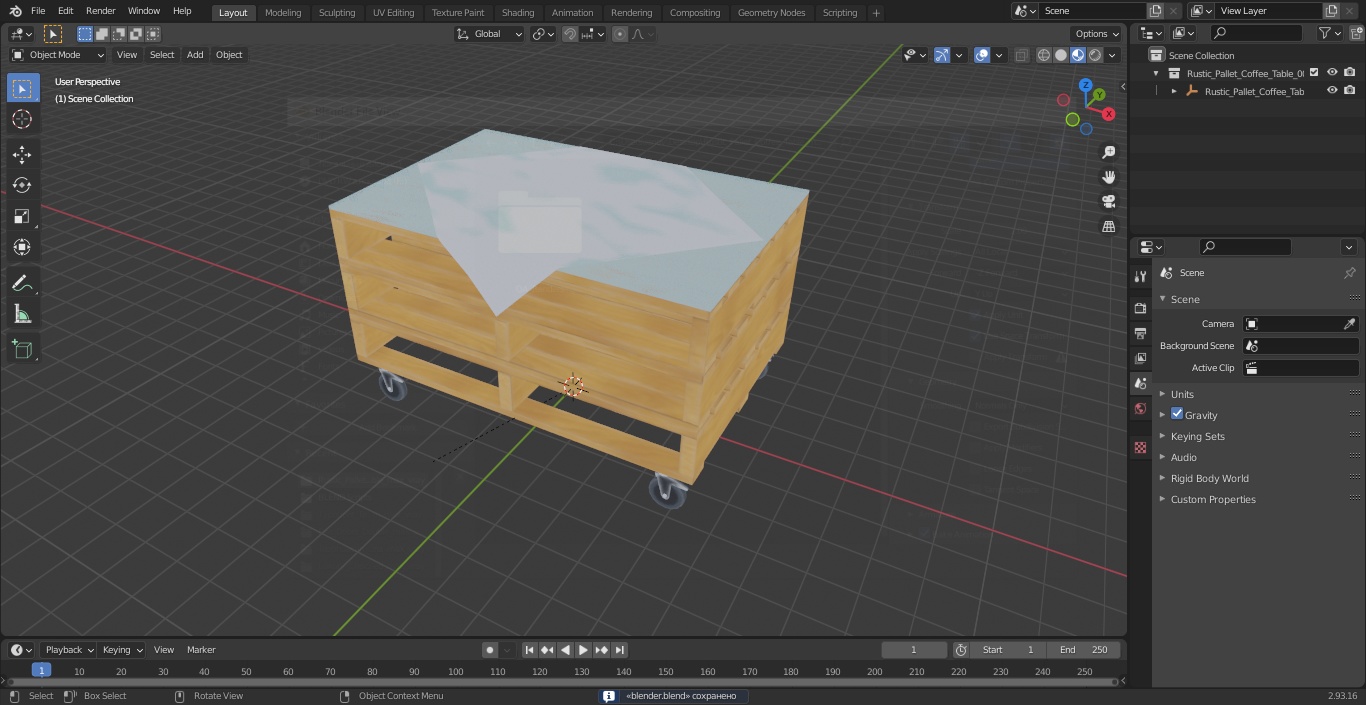
Task: Activate the Rotate tool
Action: [x=22, y=185]
